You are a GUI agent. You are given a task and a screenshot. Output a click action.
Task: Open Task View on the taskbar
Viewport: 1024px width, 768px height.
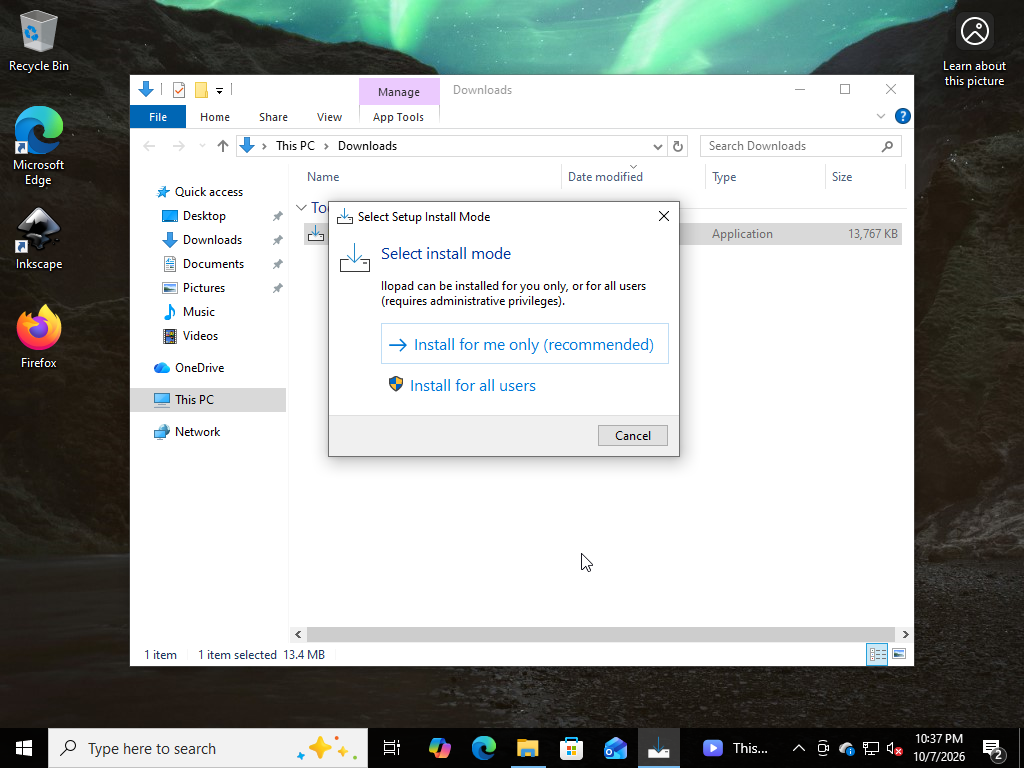[391, 748]
